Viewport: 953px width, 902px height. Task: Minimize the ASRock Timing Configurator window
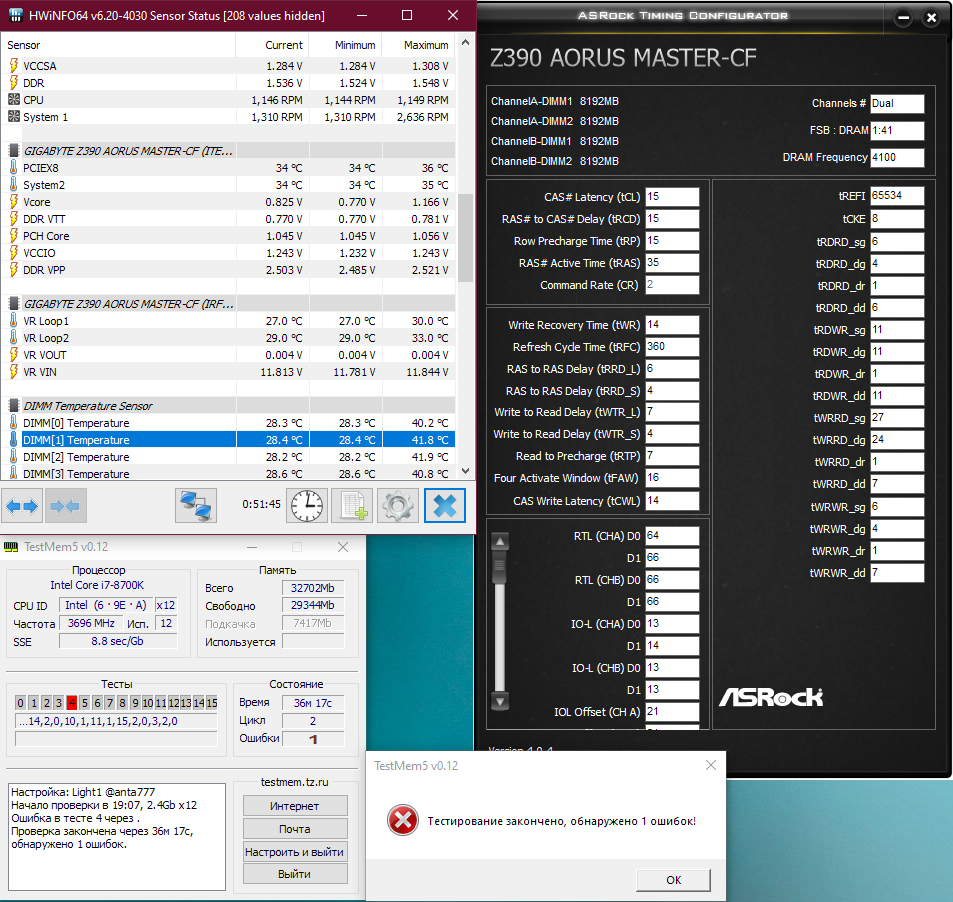(904, 18)
